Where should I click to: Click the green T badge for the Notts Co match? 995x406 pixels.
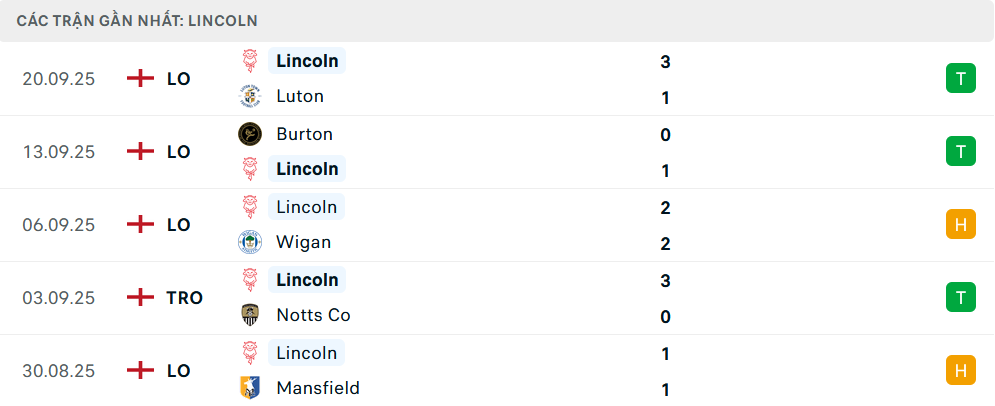click(961, 298)
